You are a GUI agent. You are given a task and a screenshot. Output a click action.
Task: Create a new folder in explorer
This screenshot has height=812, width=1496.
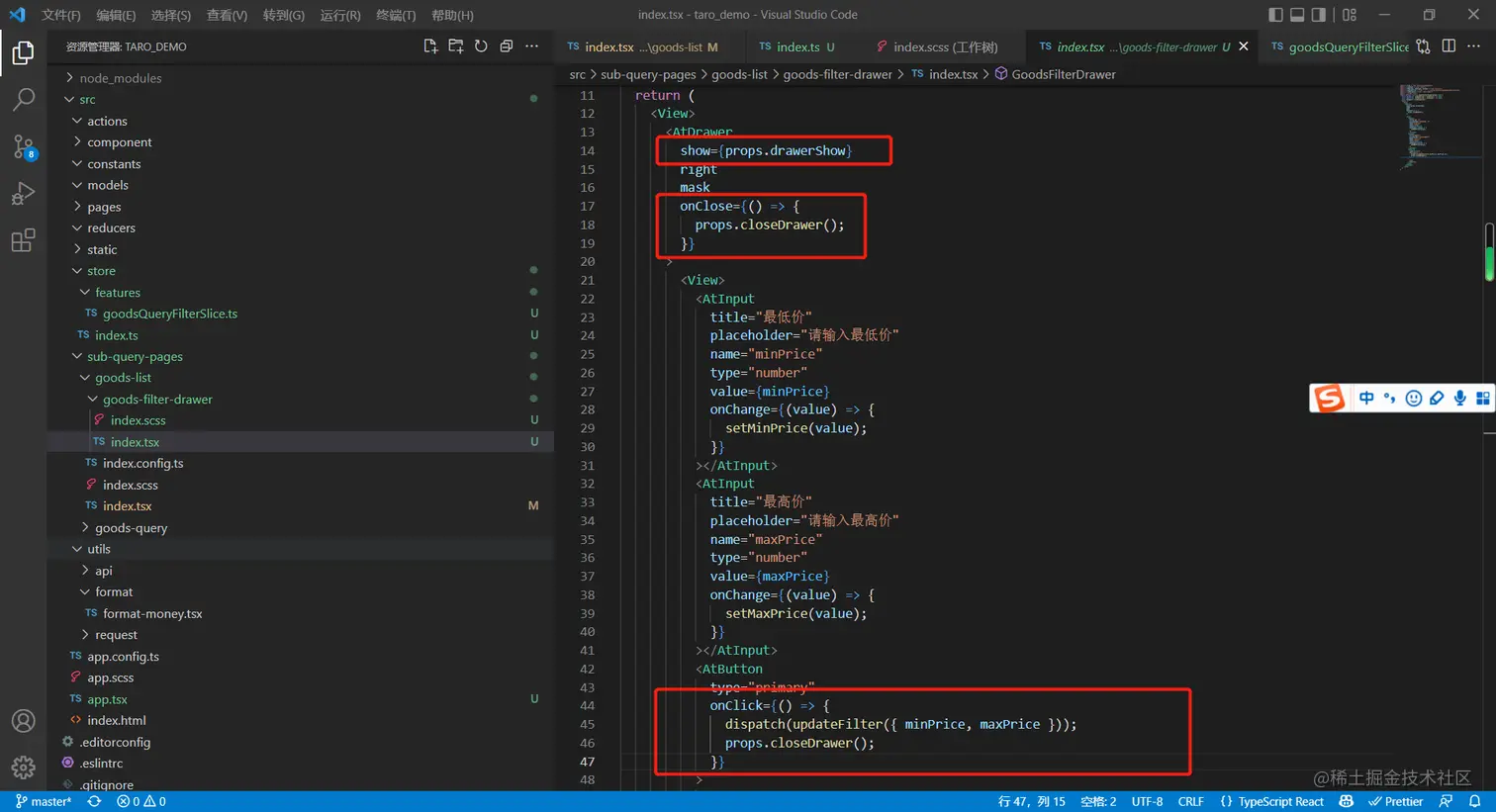[x=456, y=46]
